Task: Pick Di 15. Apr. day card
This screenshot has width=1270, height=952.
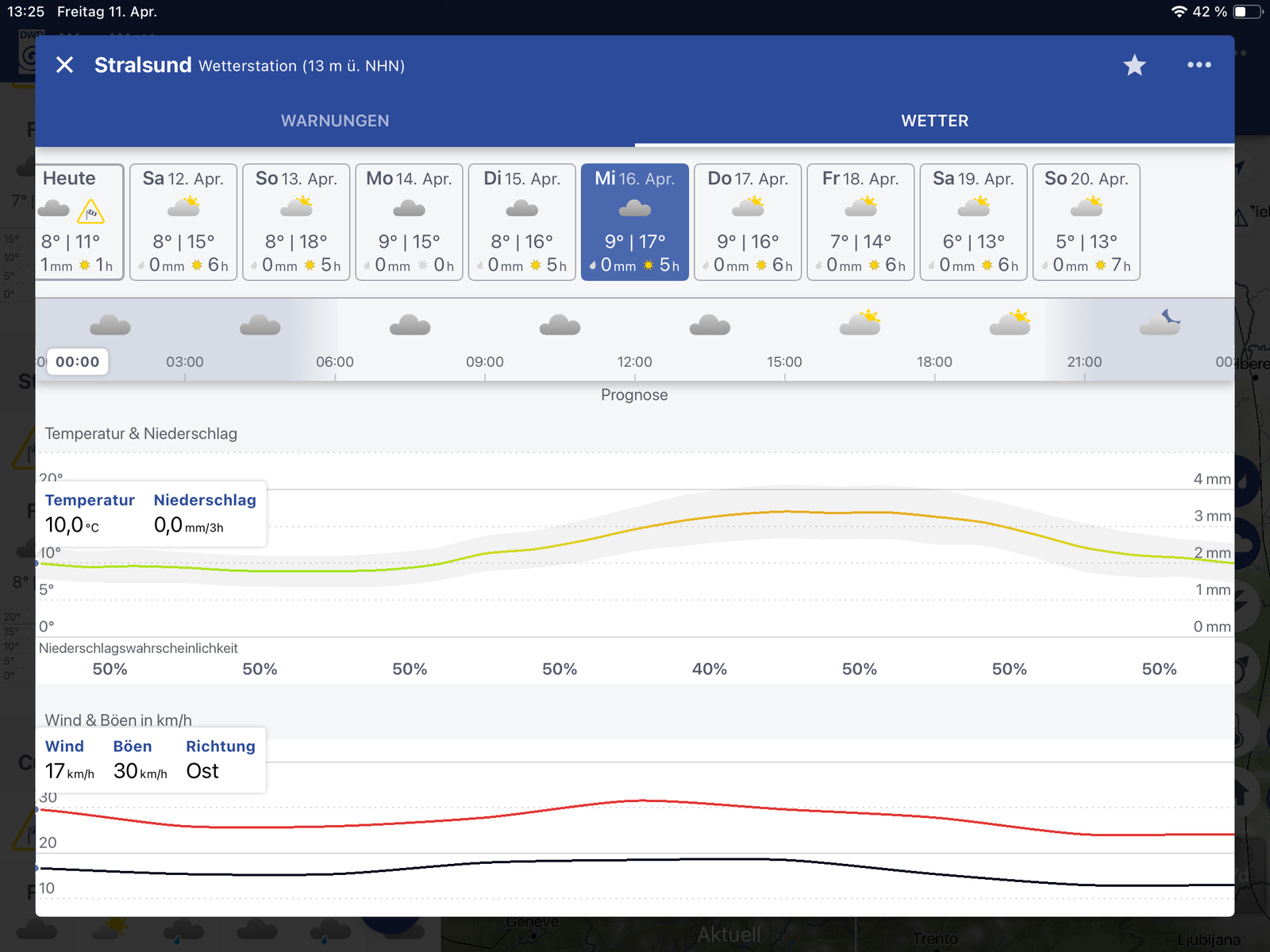Action: [521, 222]
